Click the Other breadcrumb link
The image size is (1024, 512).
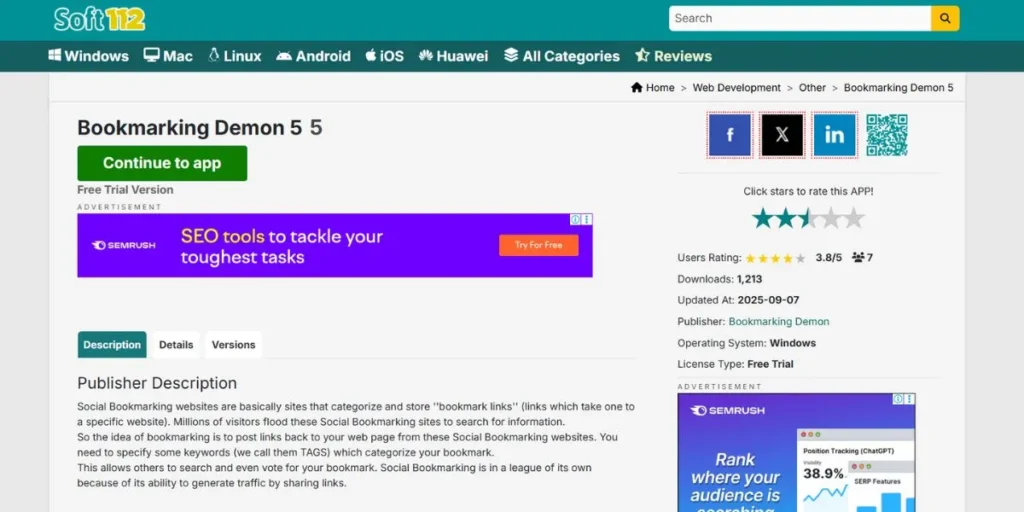click(x=812, y=88)
